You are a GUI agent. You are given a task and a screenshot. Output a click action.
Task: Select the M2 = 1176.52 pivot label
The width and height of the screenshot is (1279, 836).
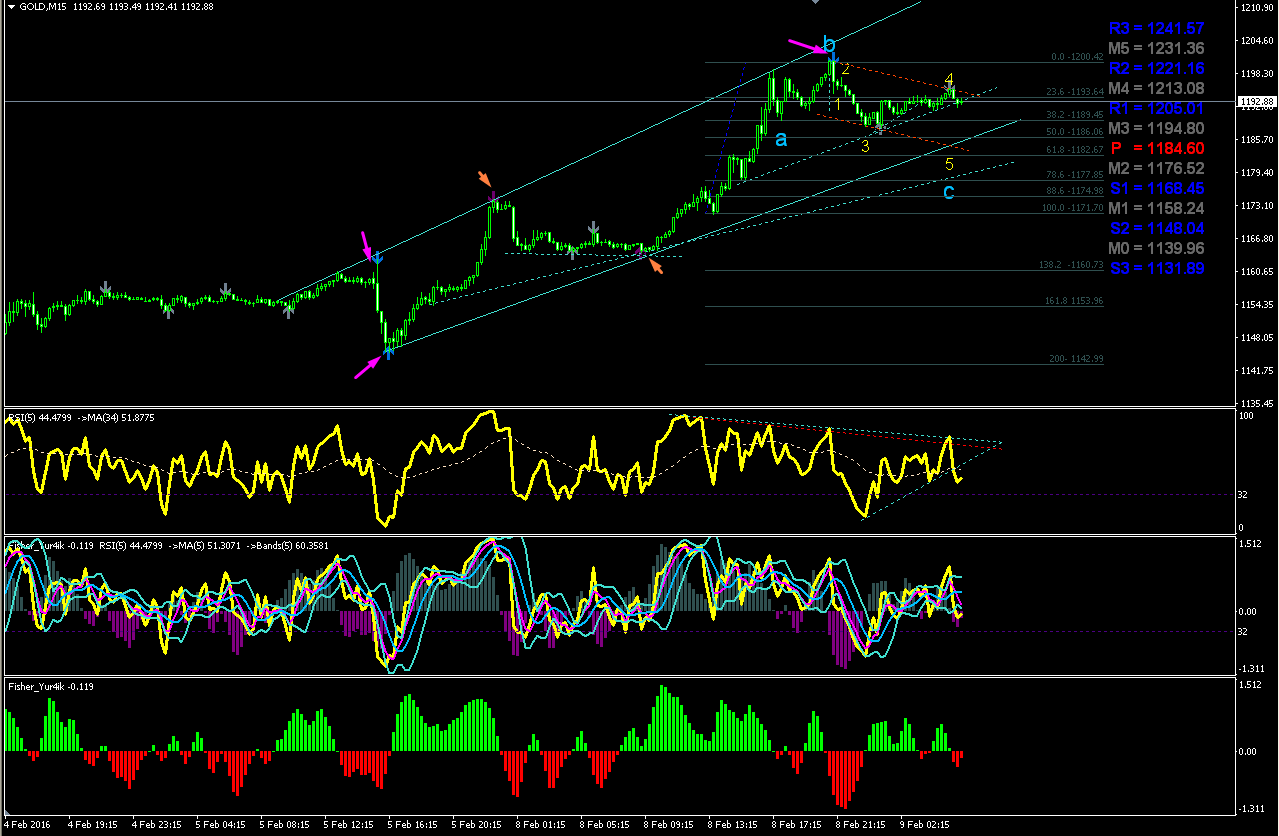coord(1156,168)
